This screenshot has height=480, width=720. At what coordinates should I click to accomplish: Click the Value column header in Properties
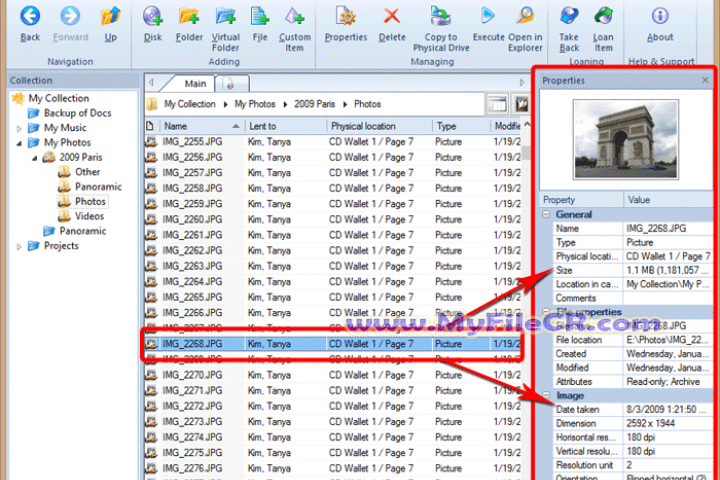coord(668,200)
